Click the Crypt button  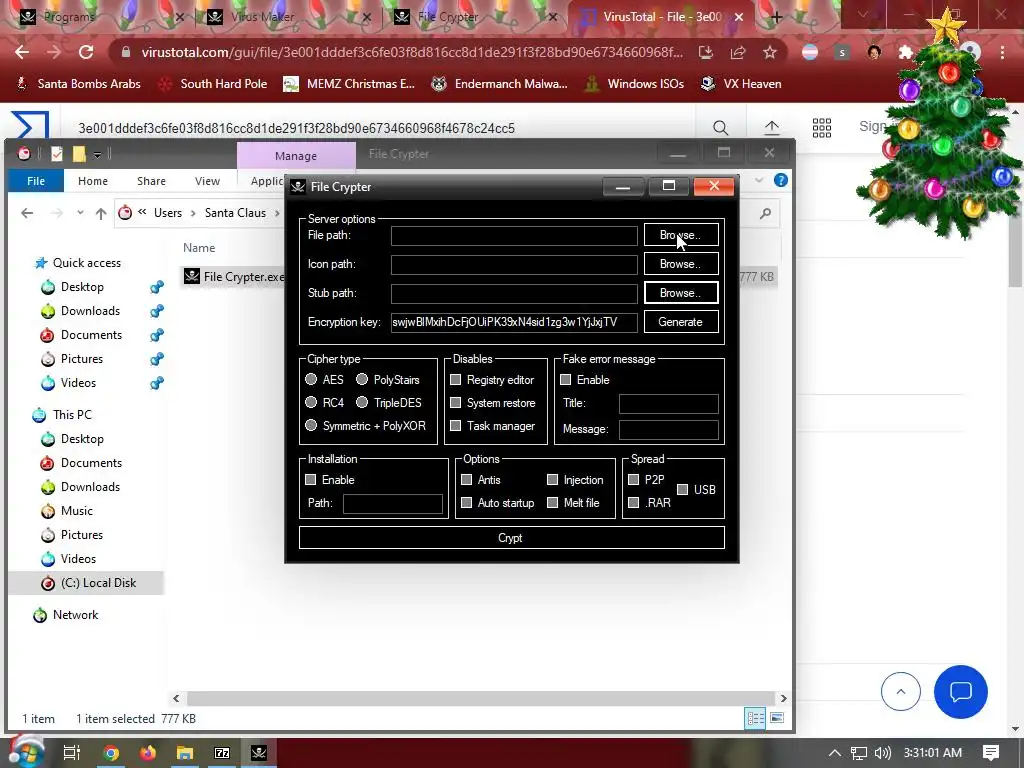point(511,537)
